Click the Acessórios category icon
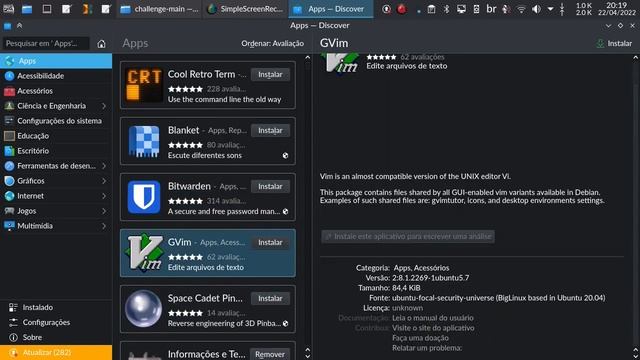This screenshot has height=360, width=640. coord(9,91)
